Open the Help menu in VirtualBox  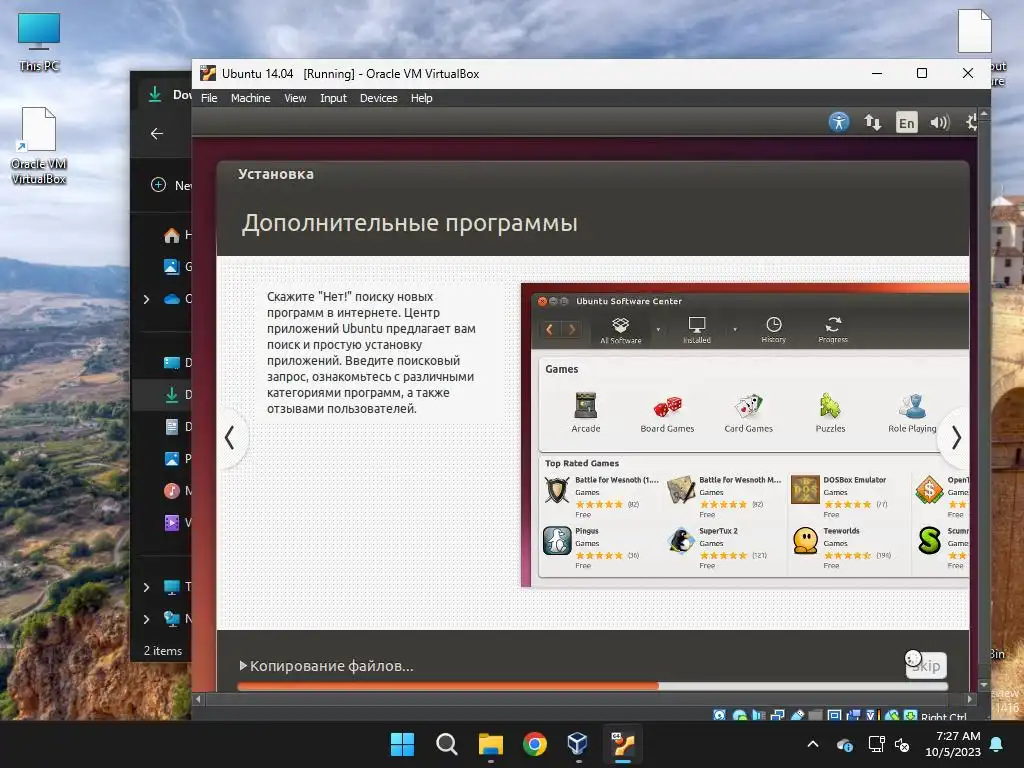pos(421,98)
